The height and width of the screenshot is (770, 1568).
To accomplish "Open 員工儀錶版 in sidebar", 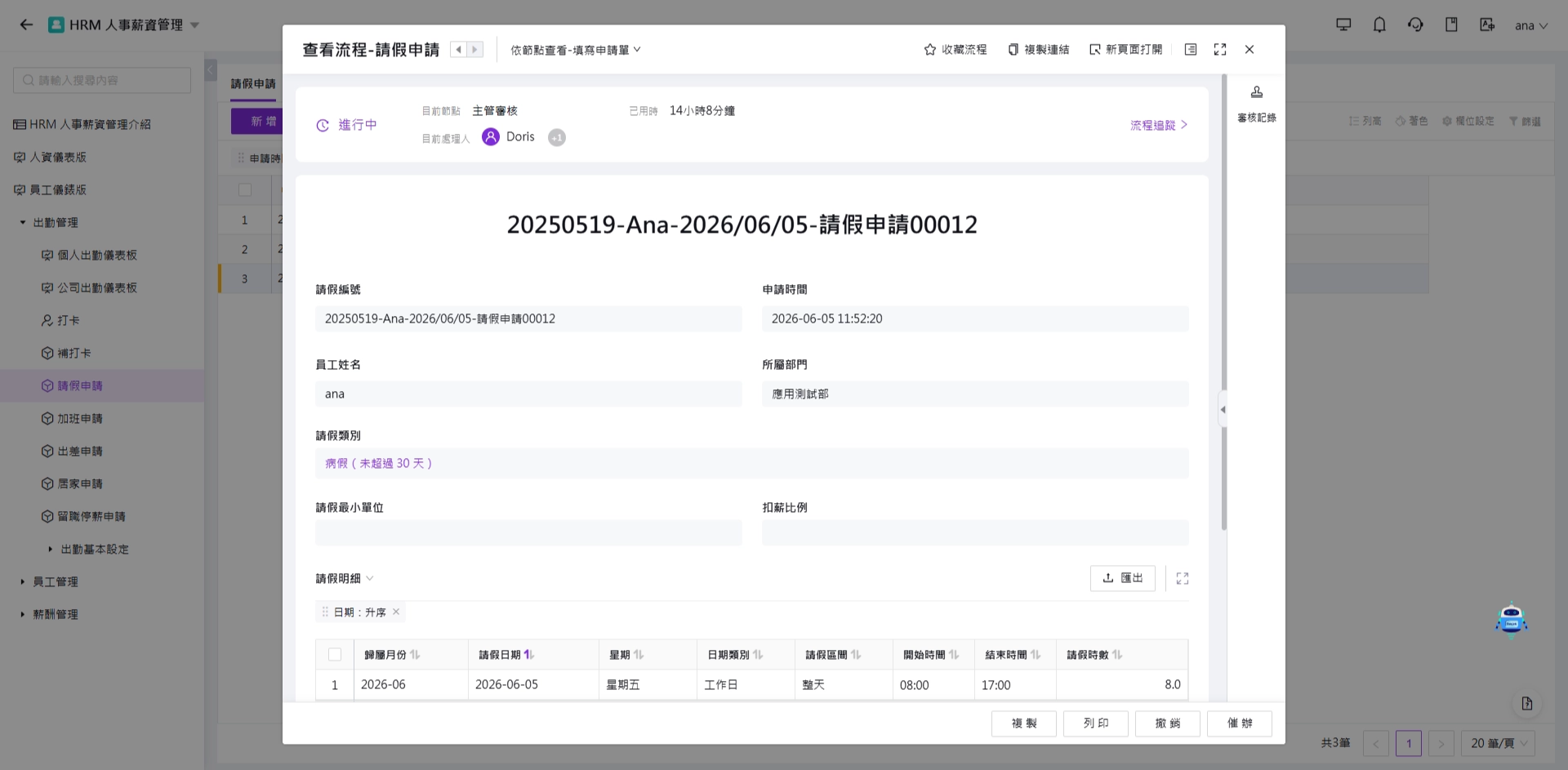I will [x=50, y=189].
